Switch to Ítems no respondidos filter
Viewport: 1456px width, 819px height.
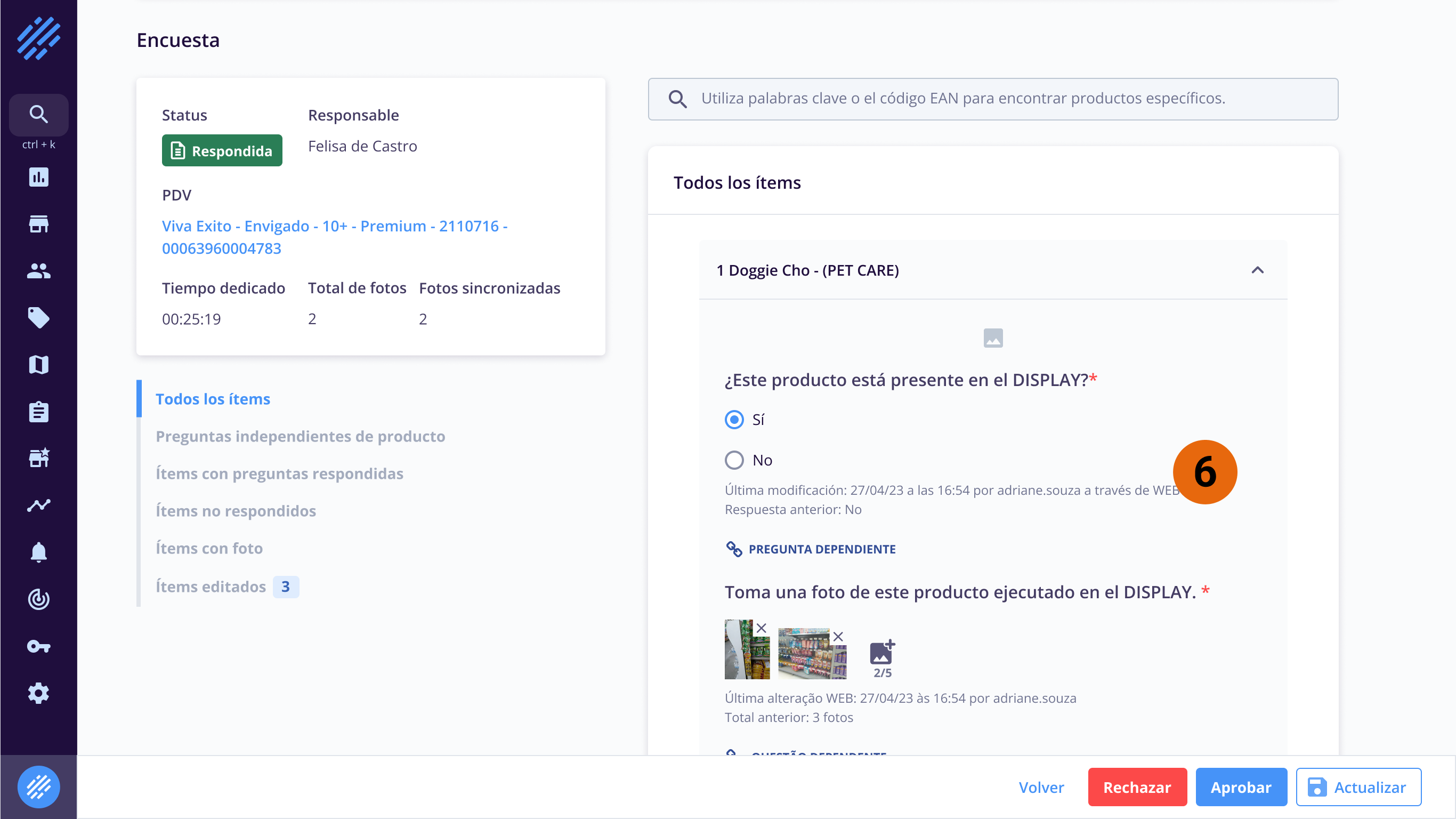tap(236, 511)
